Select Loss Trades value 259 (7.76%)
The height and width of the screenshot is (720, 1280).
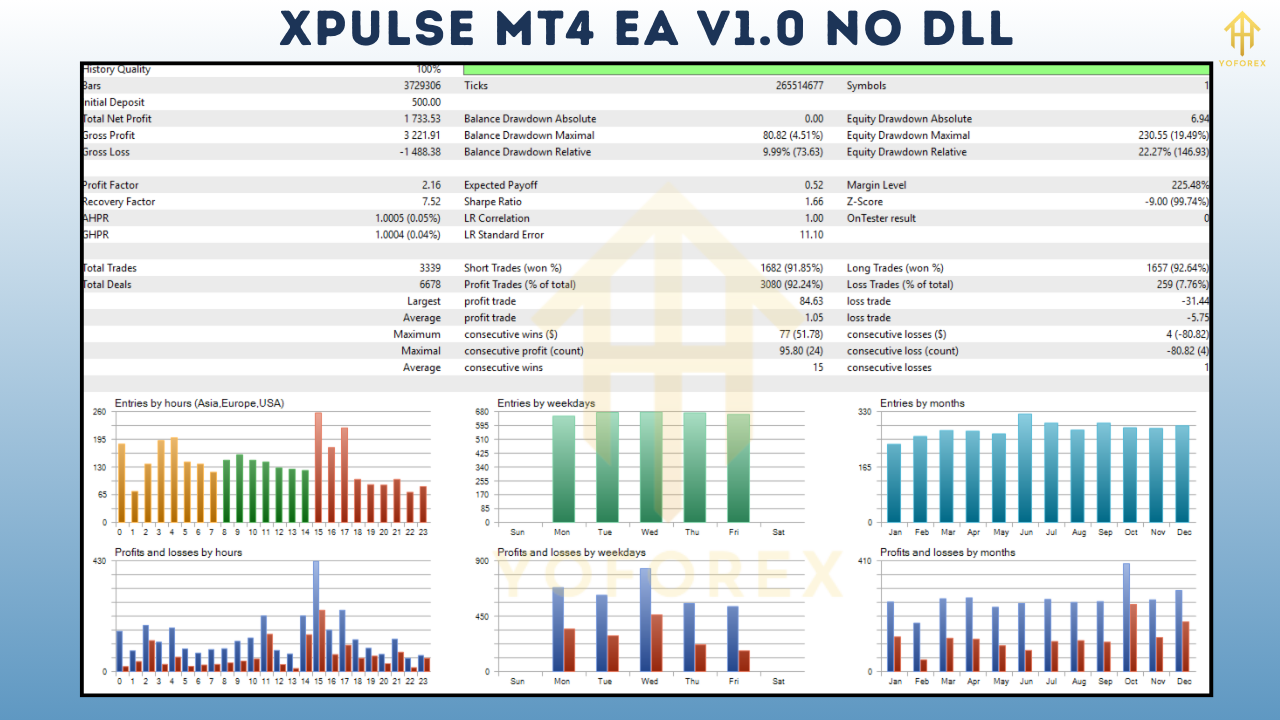coord(1183,285)
